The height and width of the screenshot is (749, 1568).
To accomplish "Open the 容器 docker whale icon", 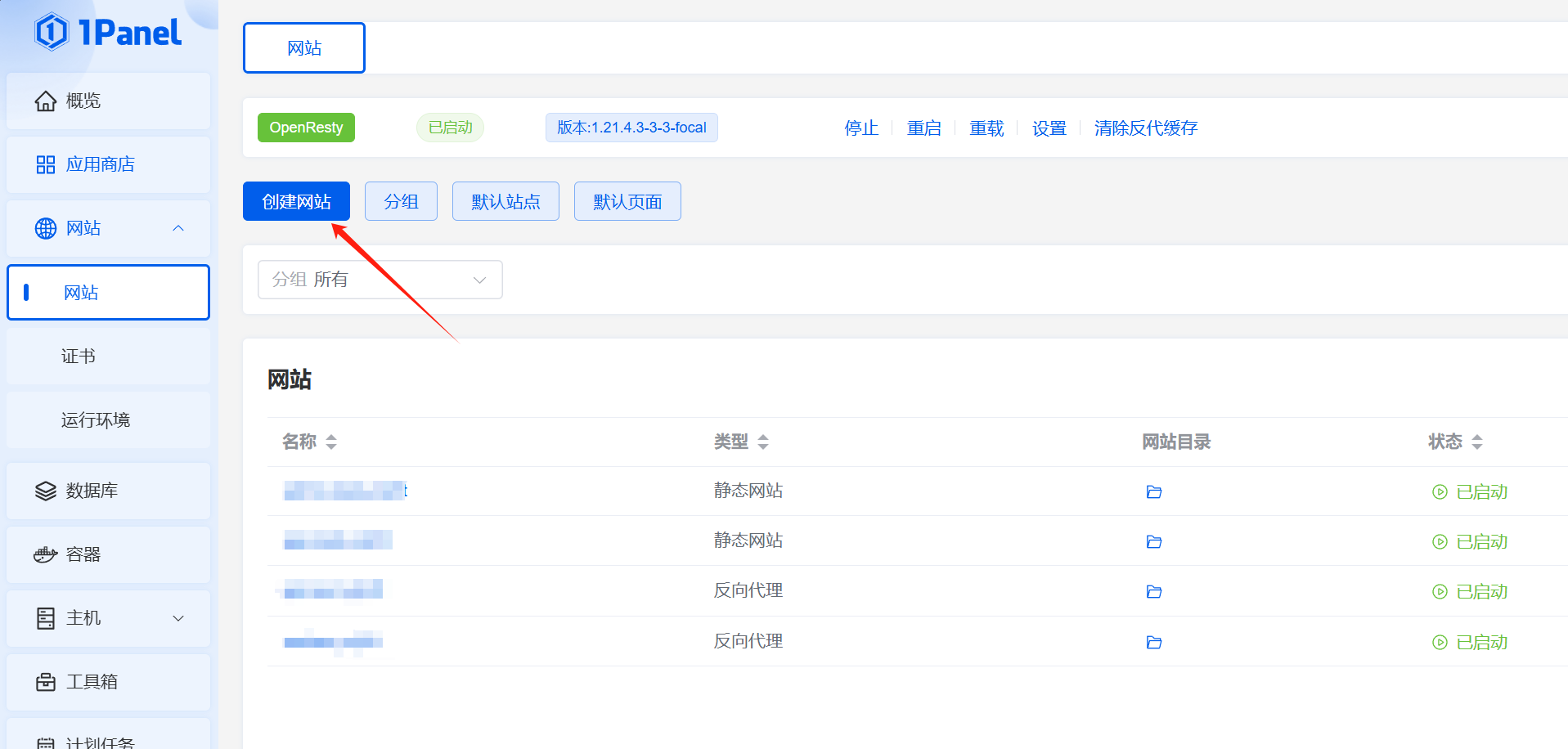I will click(x=46, y=554).
